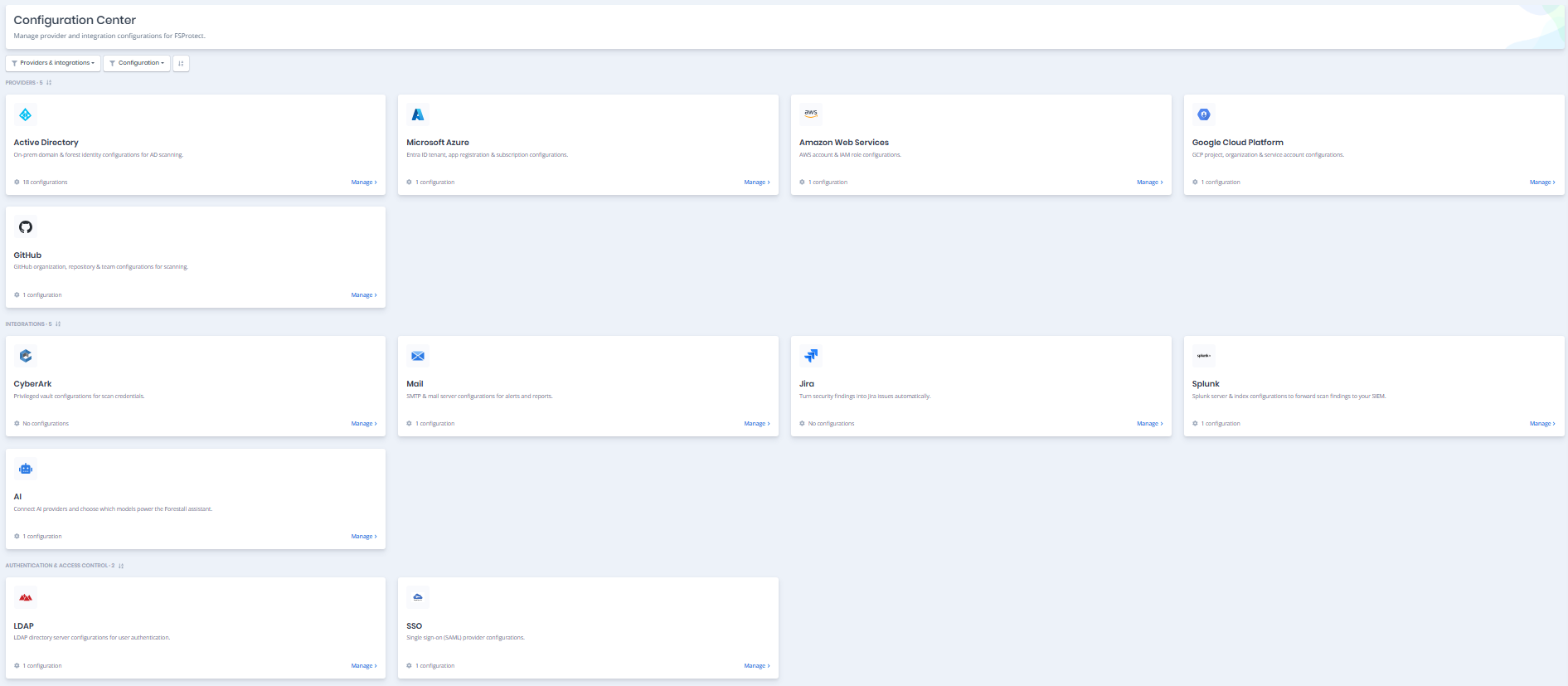Image resolution: width=1568 pixels, height=686 pixels.
Task: Click the Amazon Web Services aws icon
Action: (x=811, y=114)
